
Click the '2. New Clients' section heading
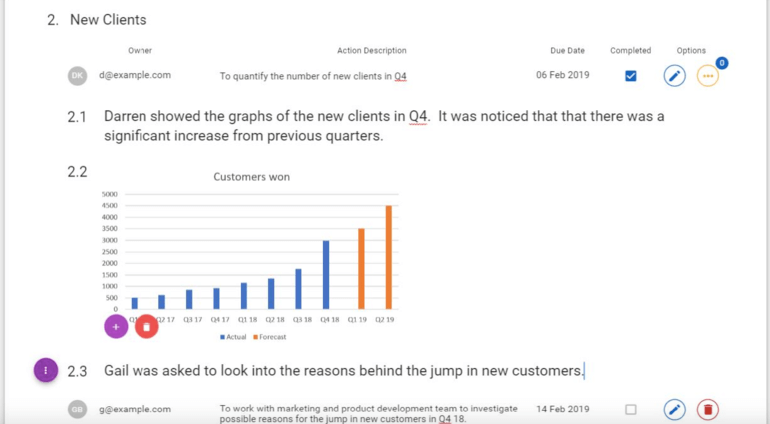pyautogui.click(x=97, y=20)
